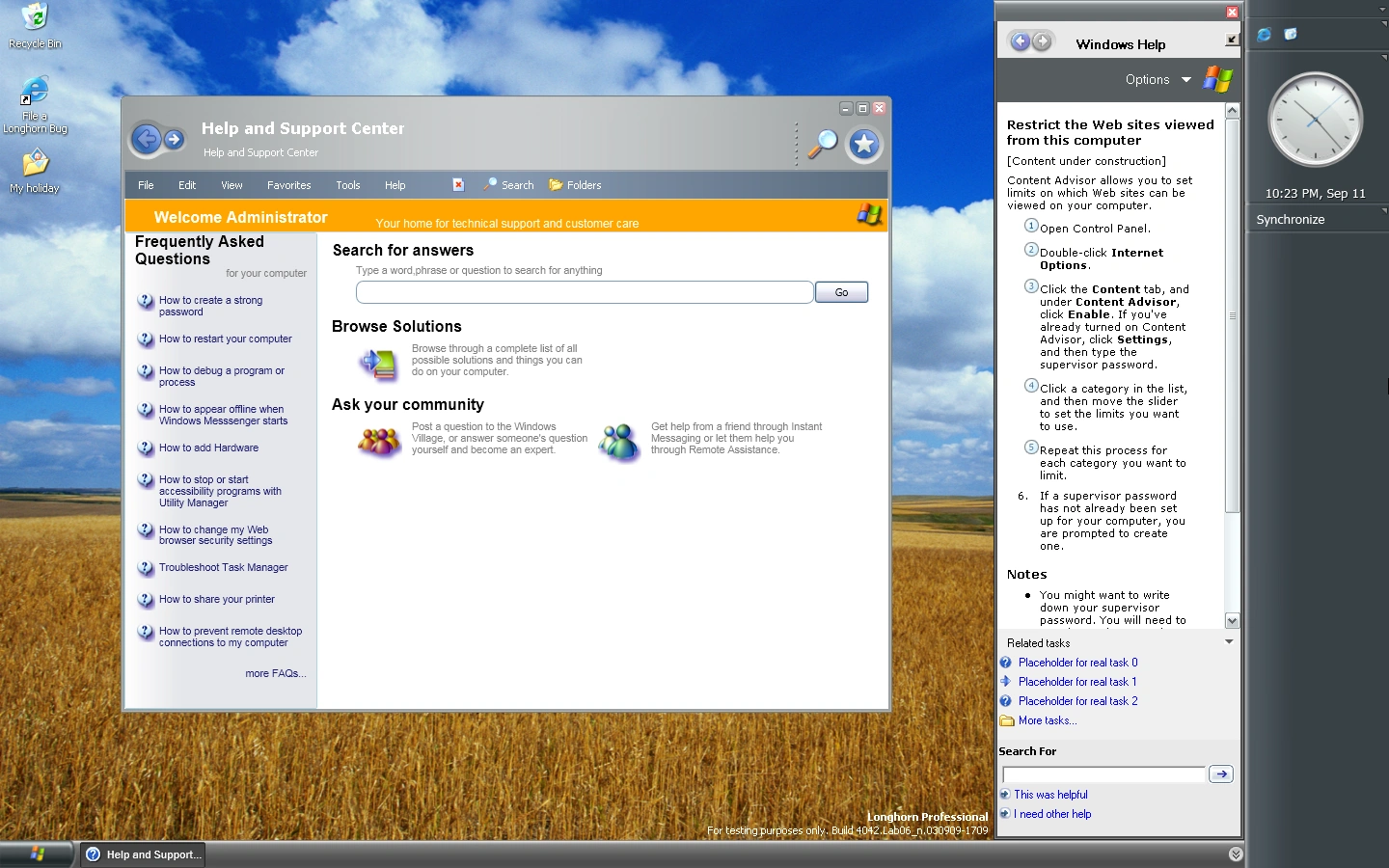Launch Internet Explorer from the sidebar
Screen dimensions: 1389x868
[x=1264, y=35]
